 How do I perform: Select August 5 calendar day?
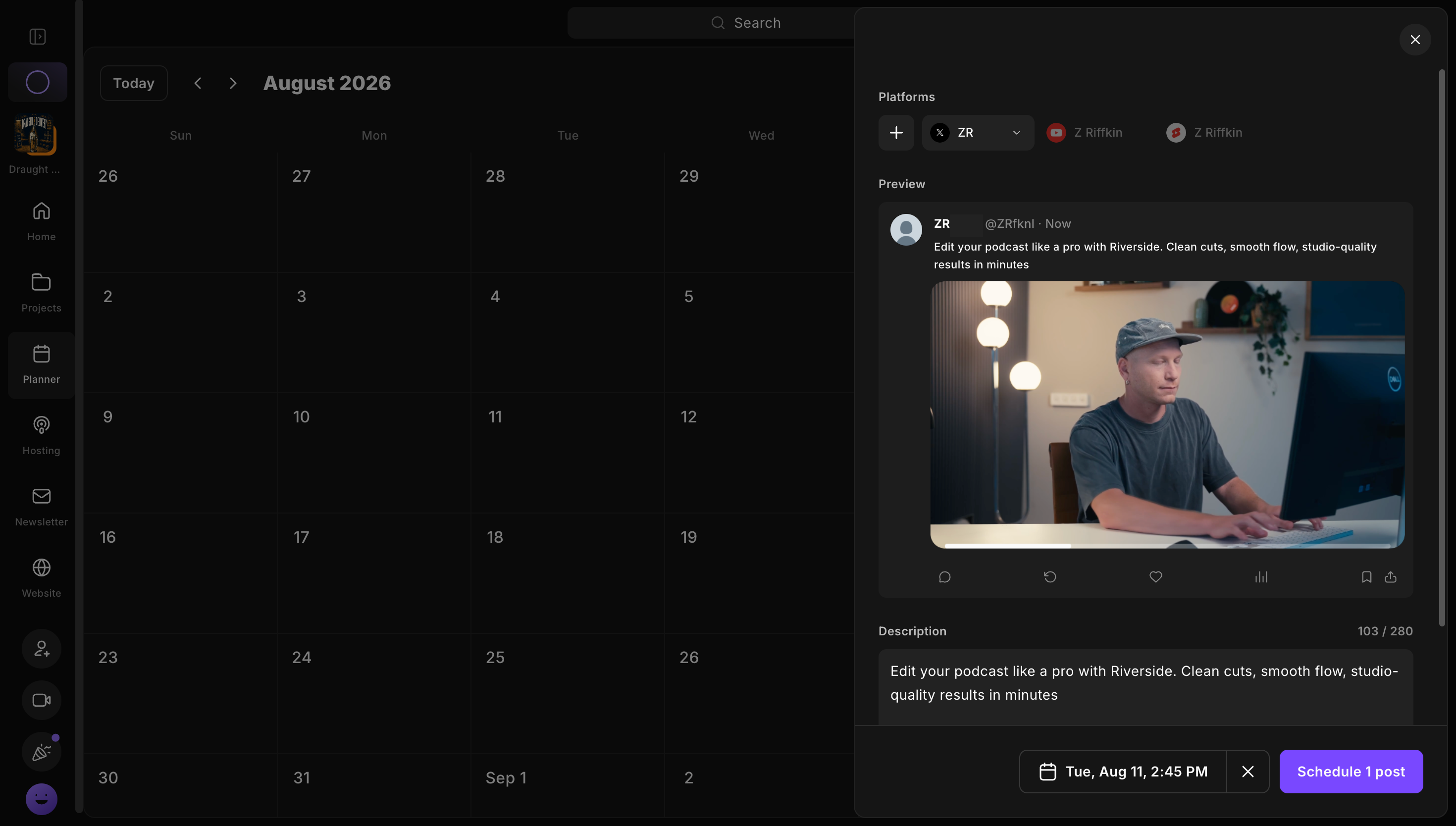click(x=760, y=332)
